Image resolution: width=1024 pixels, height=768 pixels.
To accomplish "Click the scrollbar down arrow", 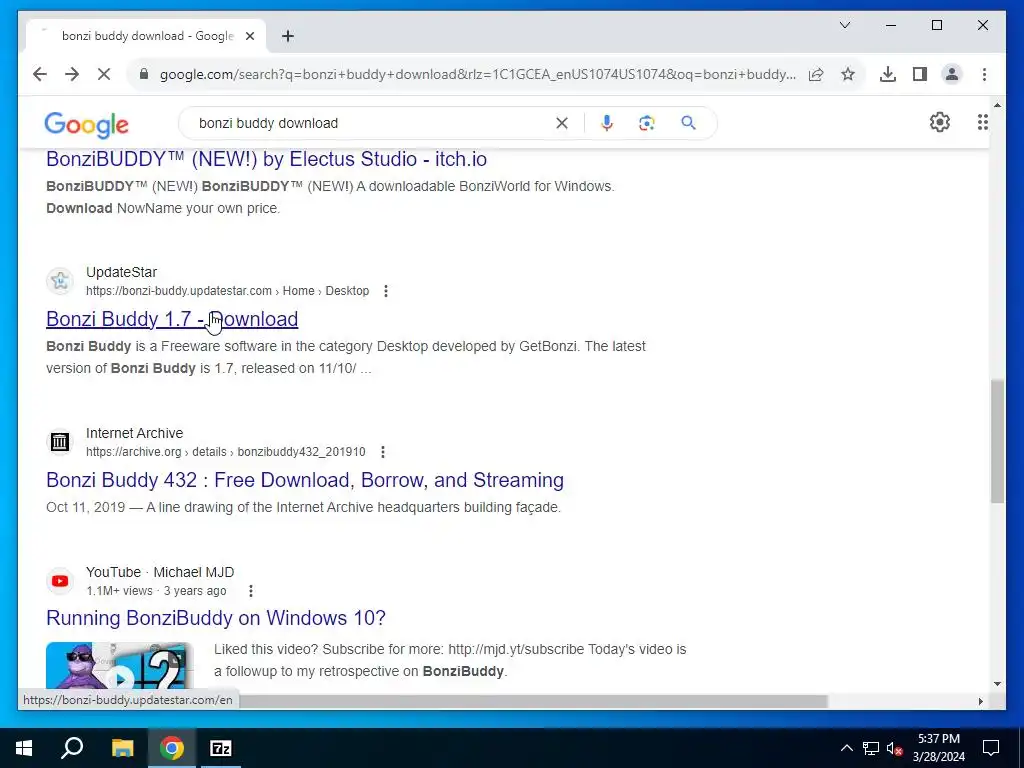I will [x=997, y=684].
